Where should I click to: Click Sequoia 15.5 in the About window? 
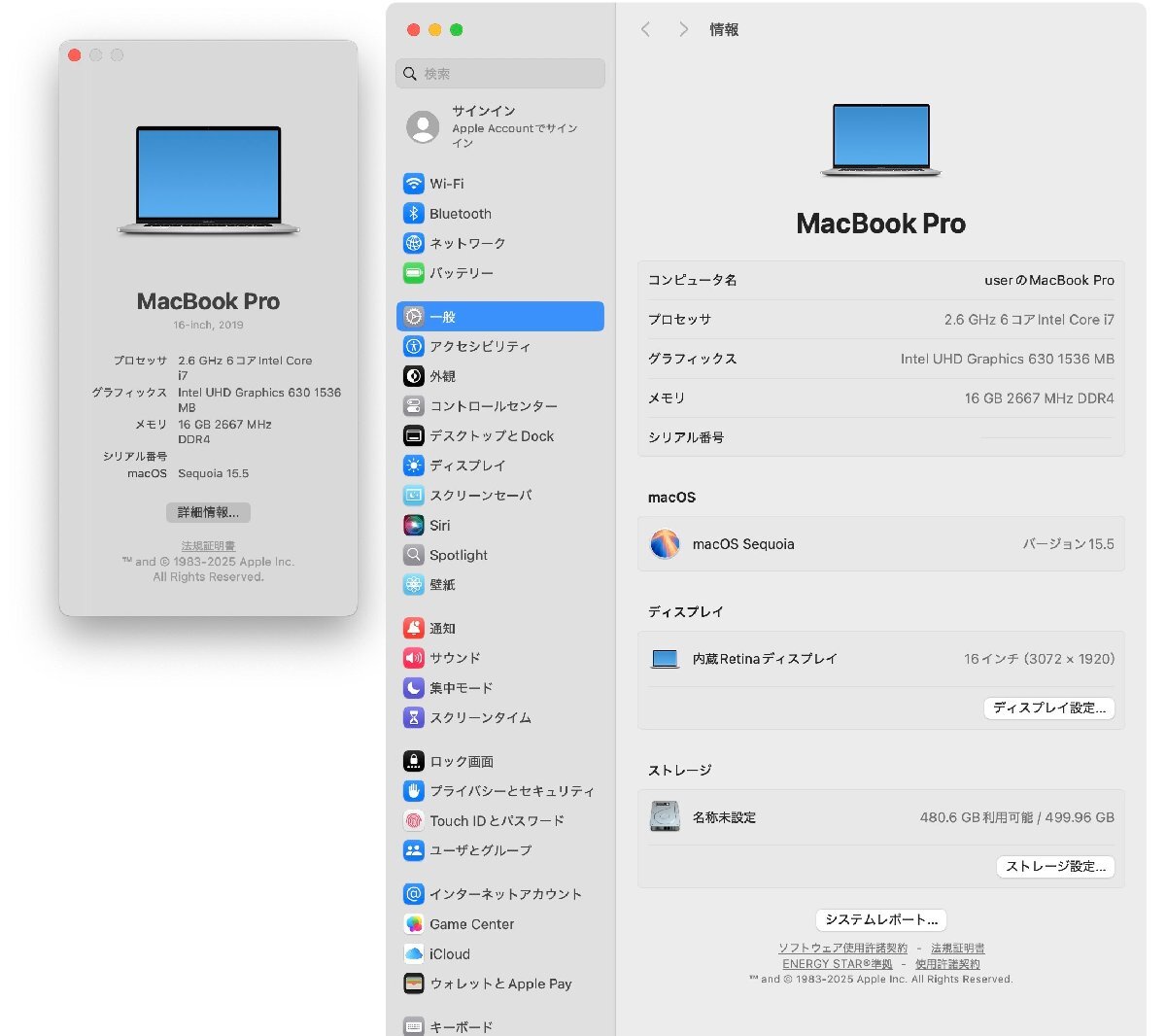tap(213, 473)
